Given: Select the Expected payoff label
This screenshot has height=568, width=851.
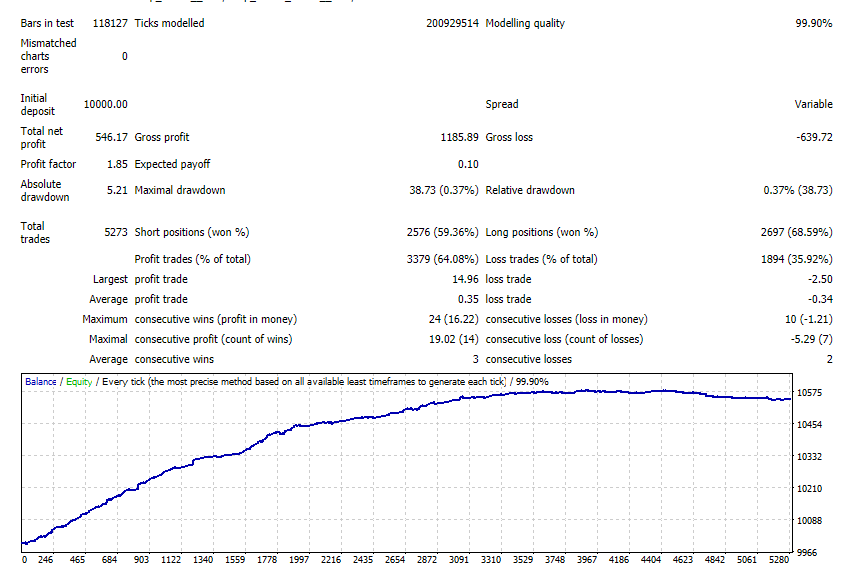Looking at the screenshot, I should tap(172, 164).
